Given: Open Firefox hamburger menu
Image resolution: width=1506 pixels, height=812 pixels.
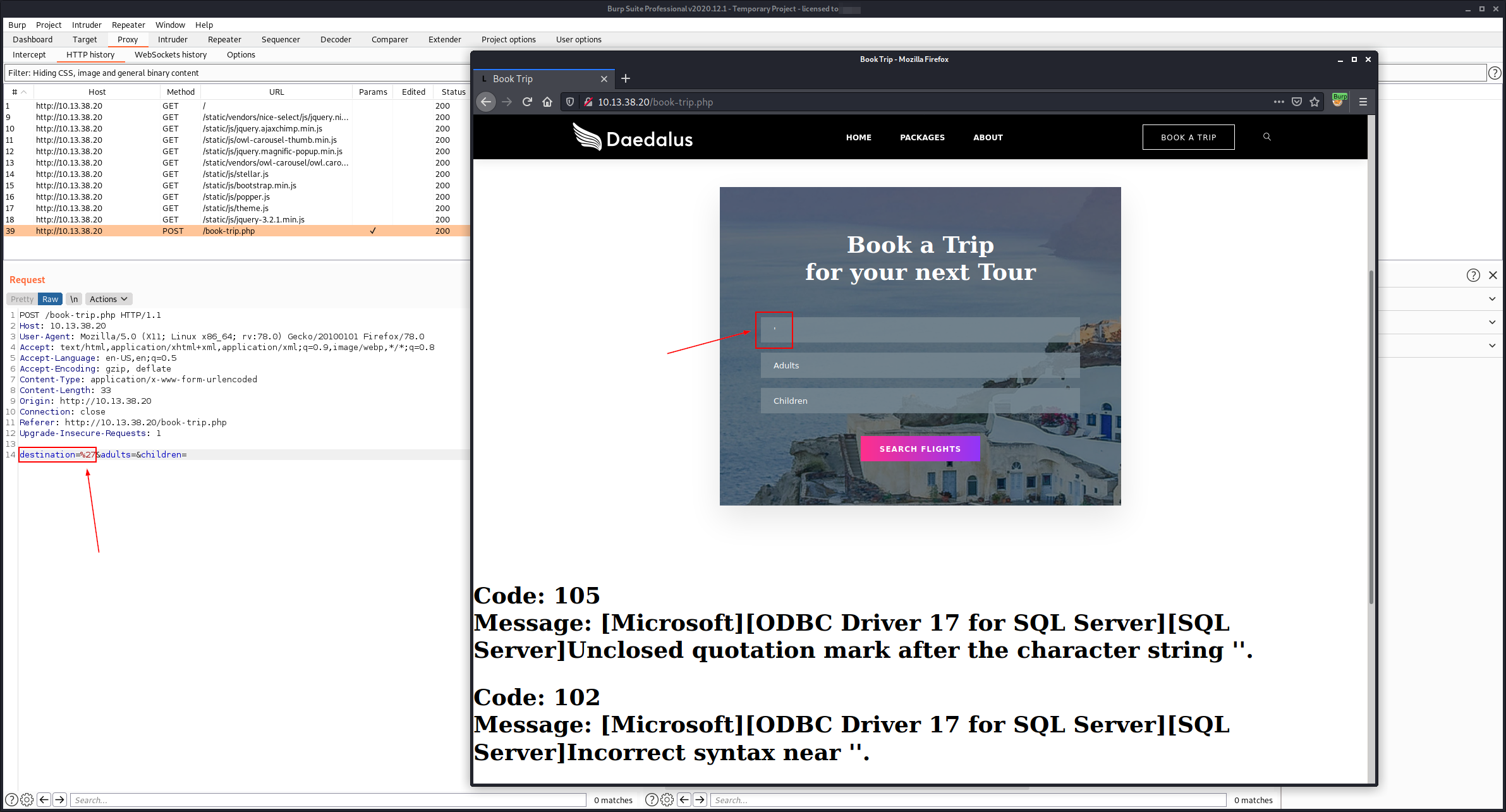Looking at the screenshot, I should (x=1364, y=102).
